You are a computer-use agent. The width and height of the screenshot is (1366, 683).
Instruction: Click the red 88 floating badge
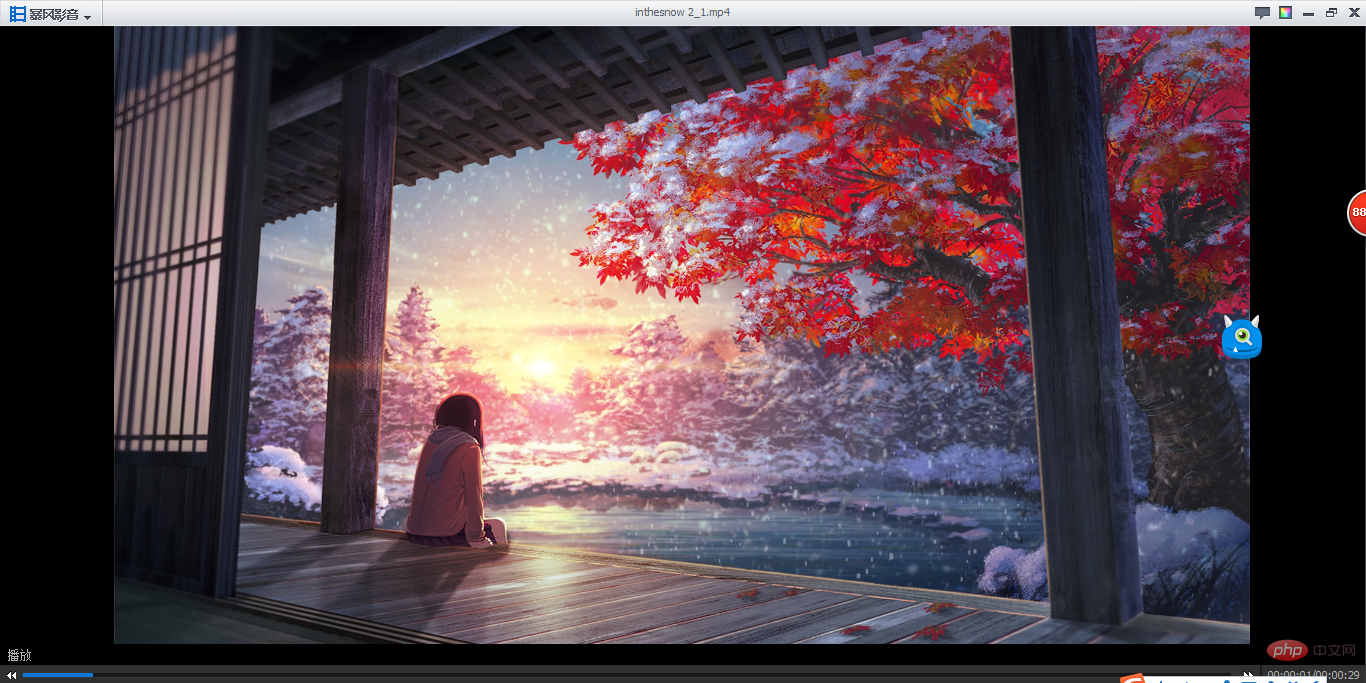[1357, 212]
